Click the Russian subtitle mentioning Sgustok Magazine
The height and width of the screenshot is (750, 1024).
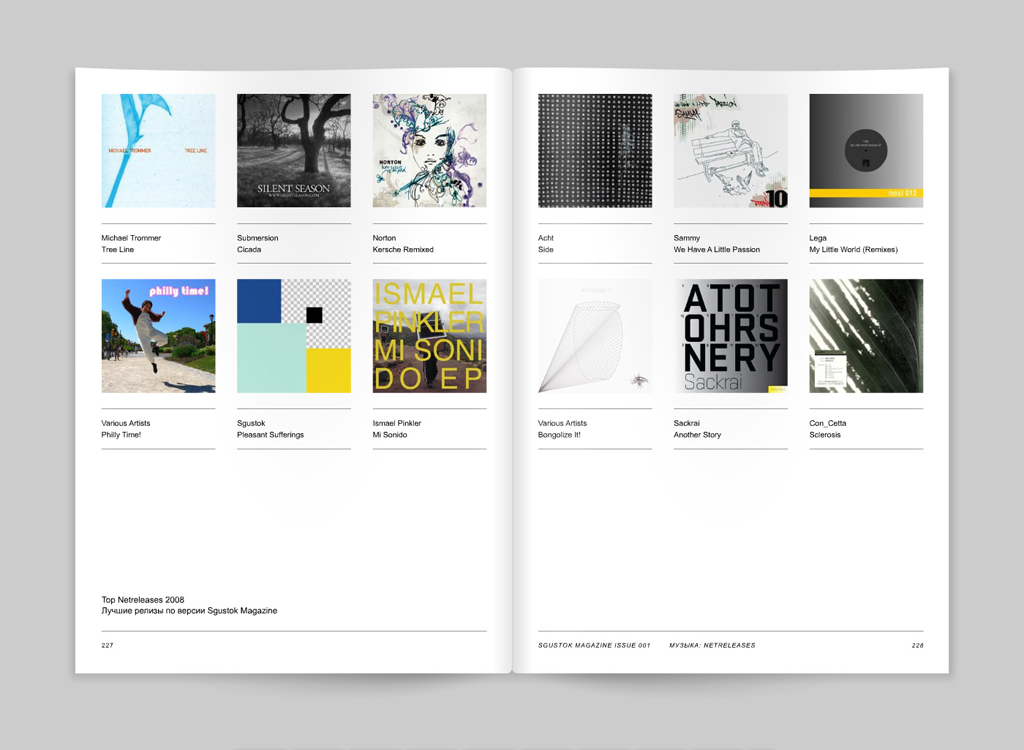189,611
